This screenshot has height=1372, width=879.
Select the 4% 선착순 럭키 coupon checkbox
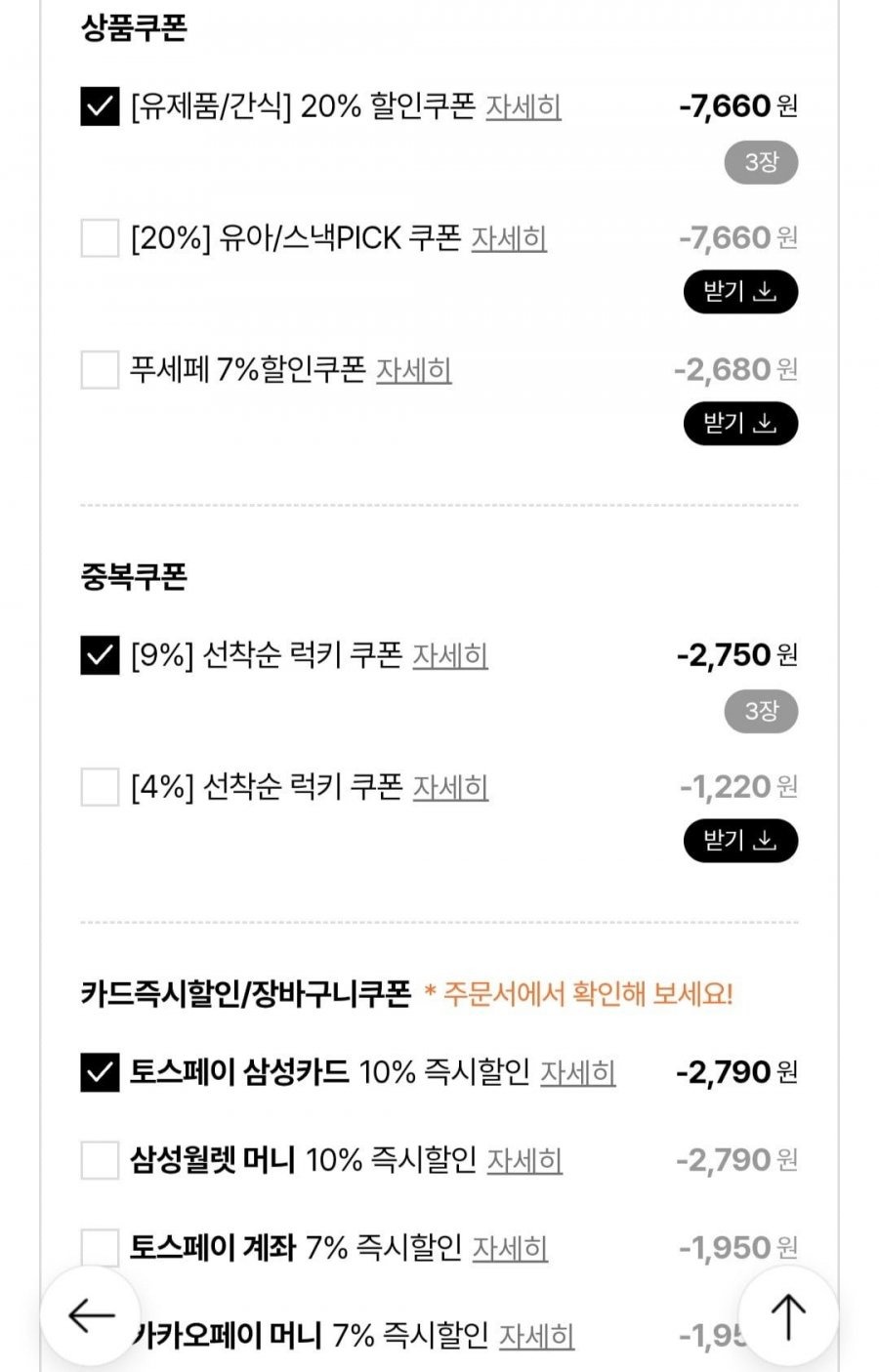pos(100,787)
